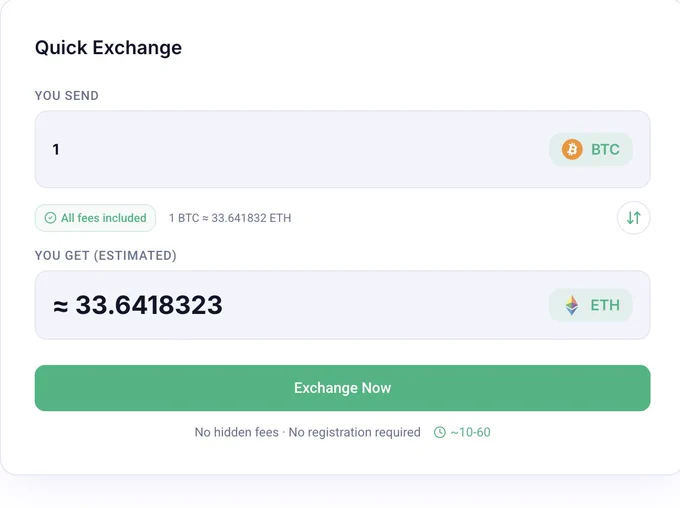Select the ETH ticker text label
Screen dimensions: 680x508
(605, 305)
